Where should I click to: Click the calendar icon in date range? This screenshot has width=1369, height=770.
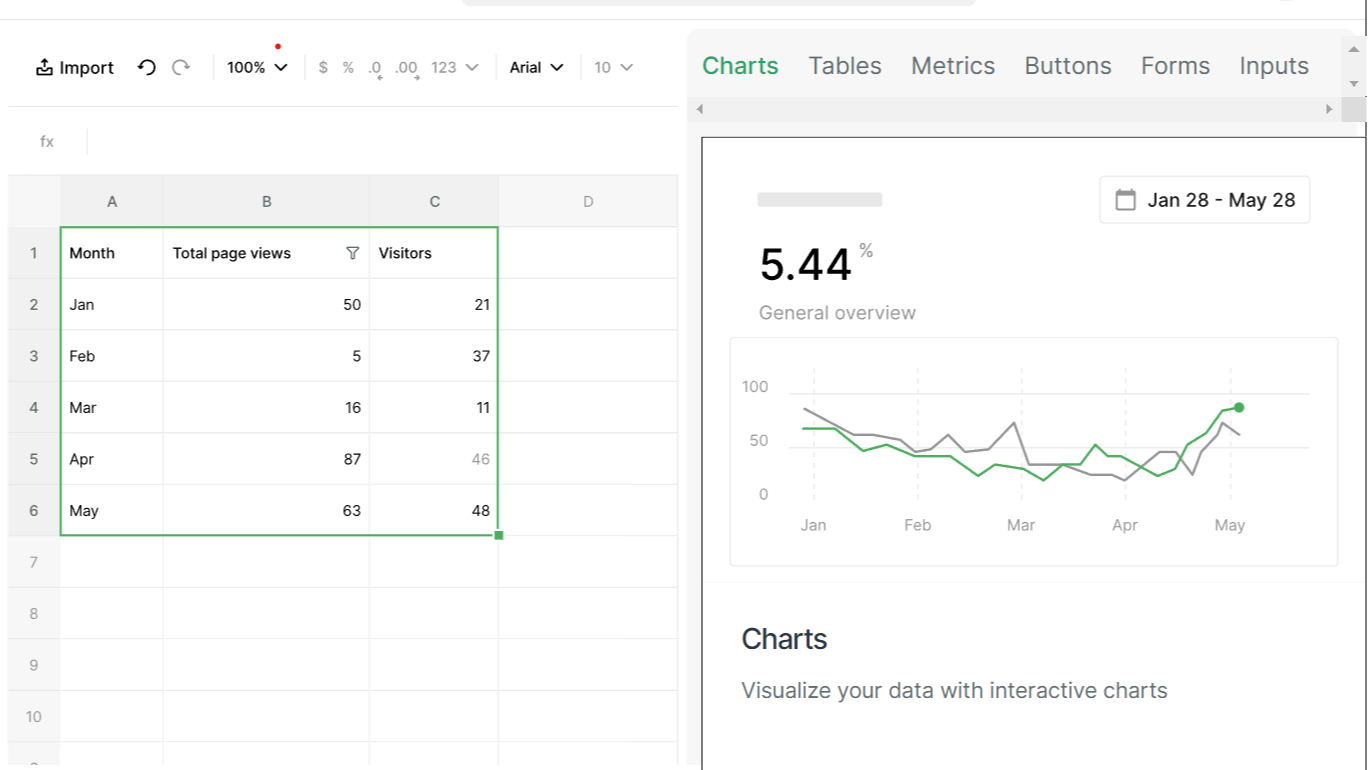pos(1125,200)
